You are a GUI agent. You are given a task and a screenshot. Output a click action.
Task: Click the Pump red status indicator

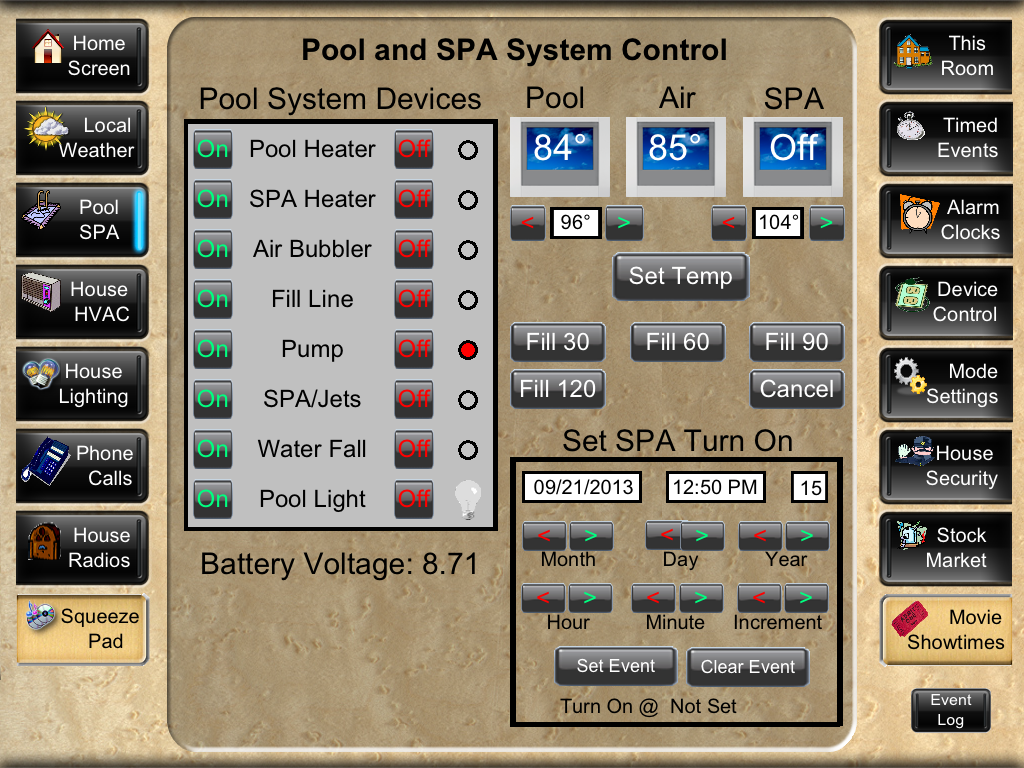tap(467, 350)
